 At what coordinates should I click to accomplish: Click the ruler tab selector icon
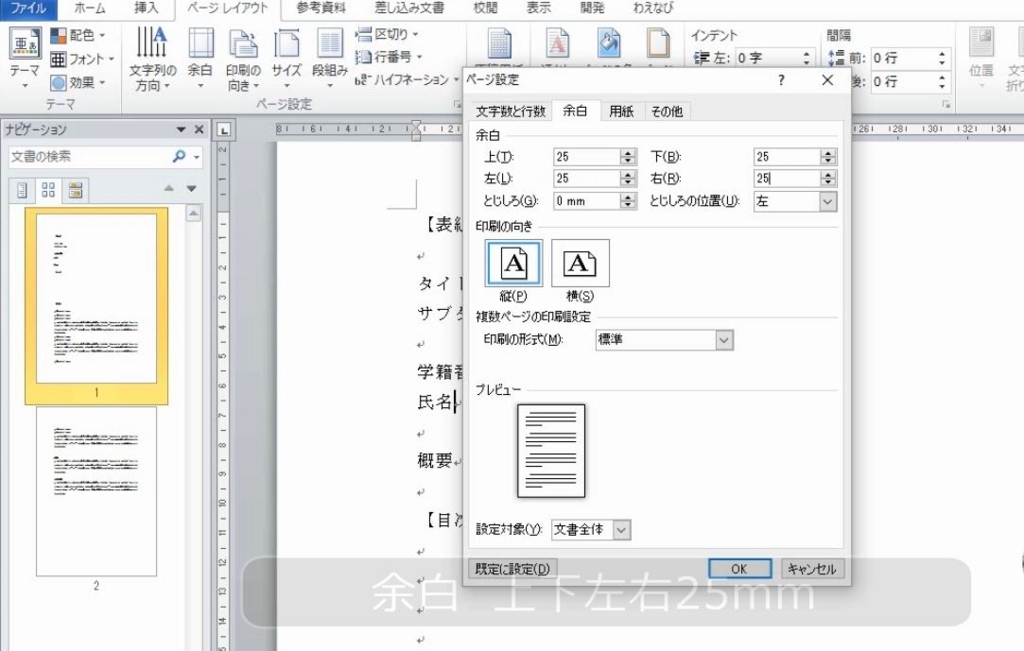click(224, 130)
